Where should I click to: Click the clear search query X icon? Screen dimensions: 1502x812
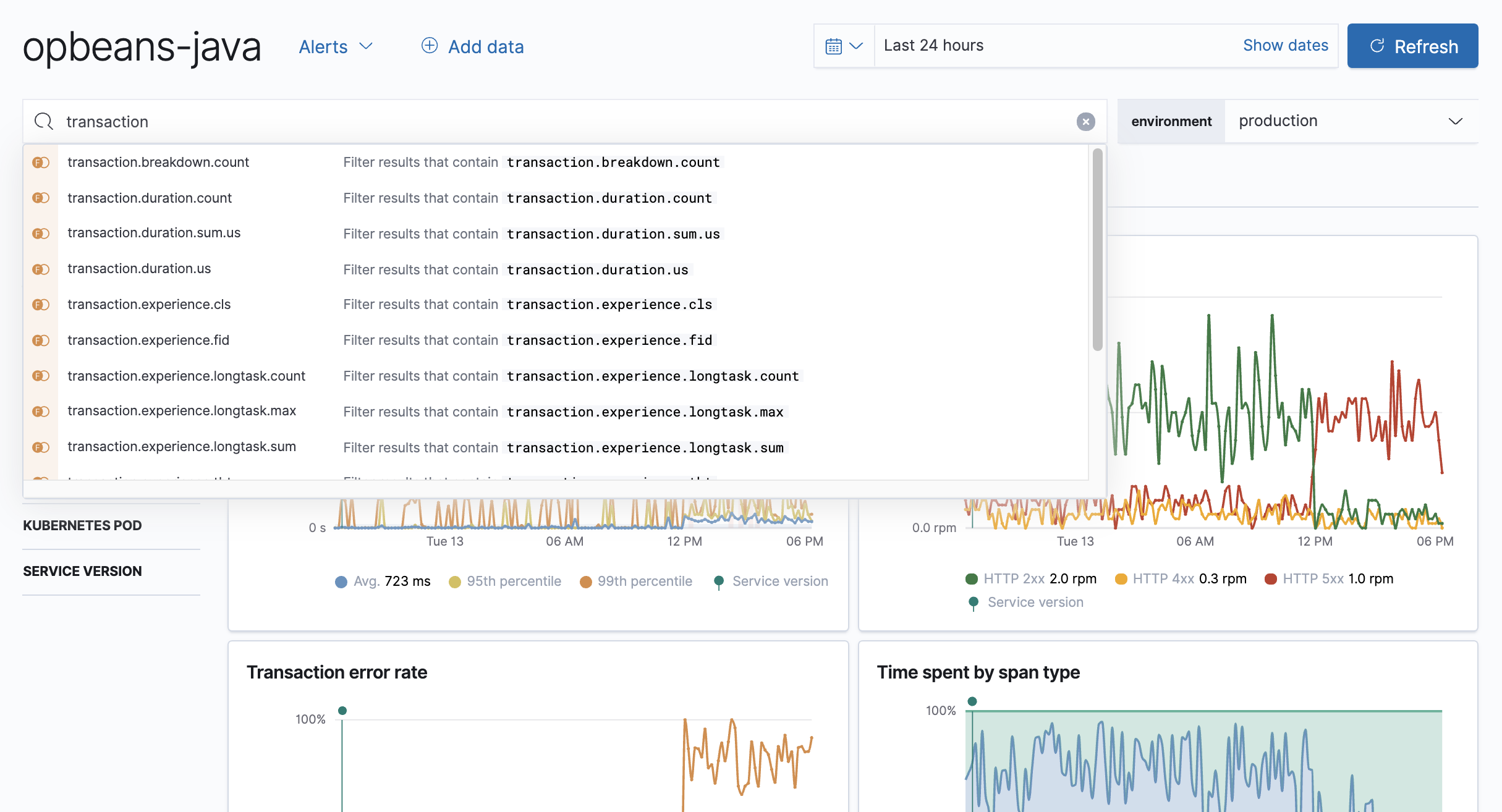point(1085,122)
